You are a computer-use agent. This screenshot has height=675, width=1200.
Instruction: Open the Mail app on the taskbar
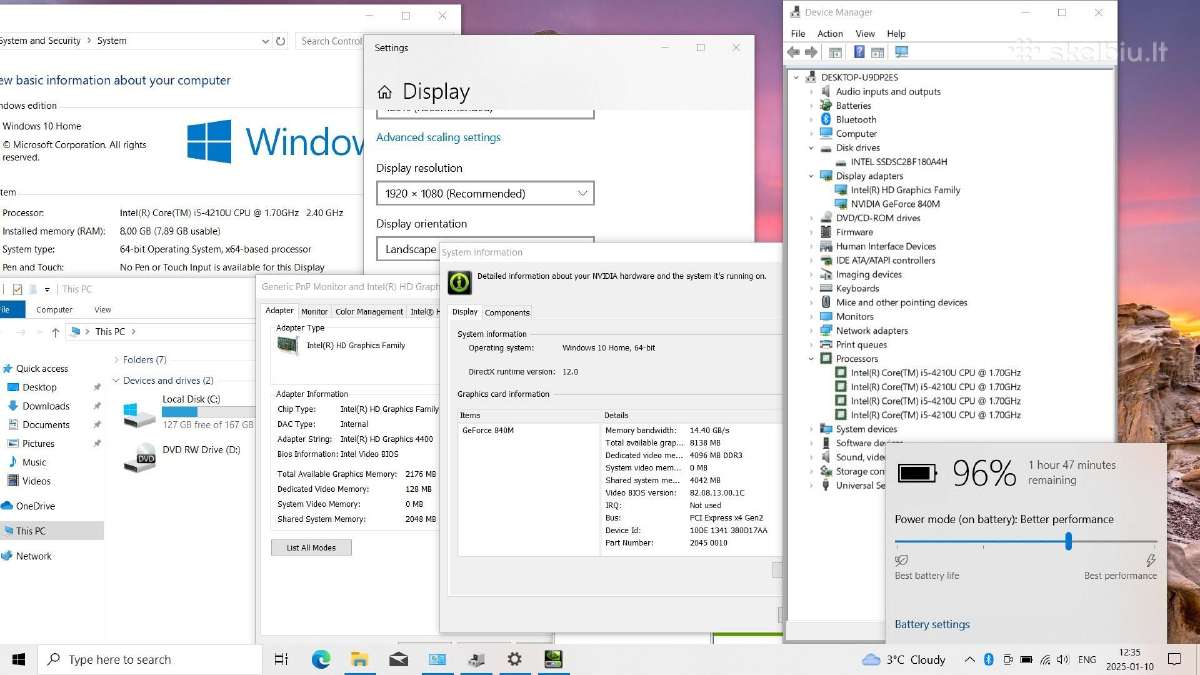click(x=398, y=659)
